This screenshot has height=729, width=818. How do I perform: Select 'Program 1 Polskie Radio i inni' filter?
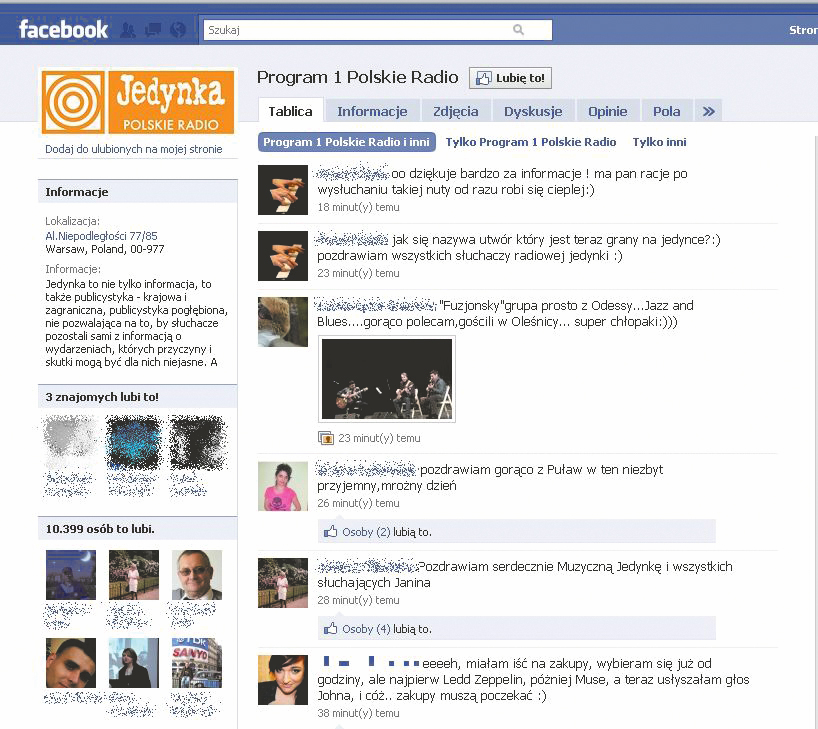(345, 142)
